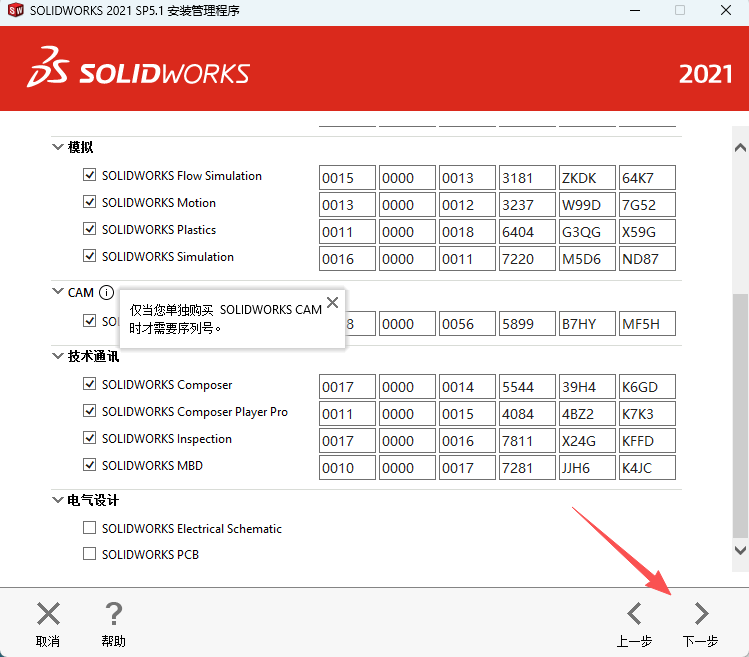
Task: Click Motion serial field 3237
Action: (x=527, y=205)
